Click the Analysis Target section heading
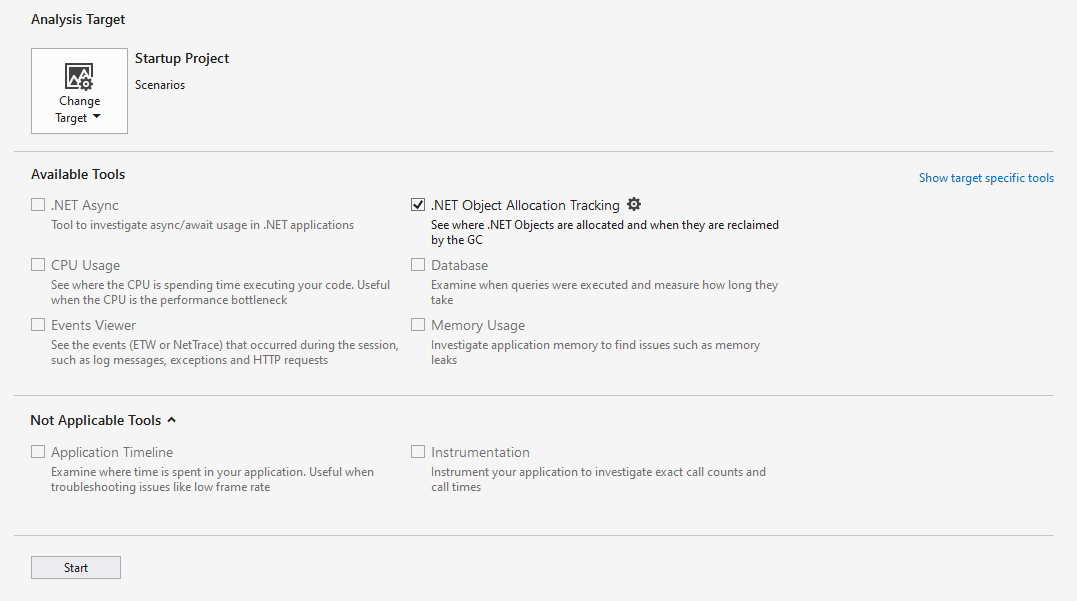Screen dimensions: 1077x601 pos(77,18)
